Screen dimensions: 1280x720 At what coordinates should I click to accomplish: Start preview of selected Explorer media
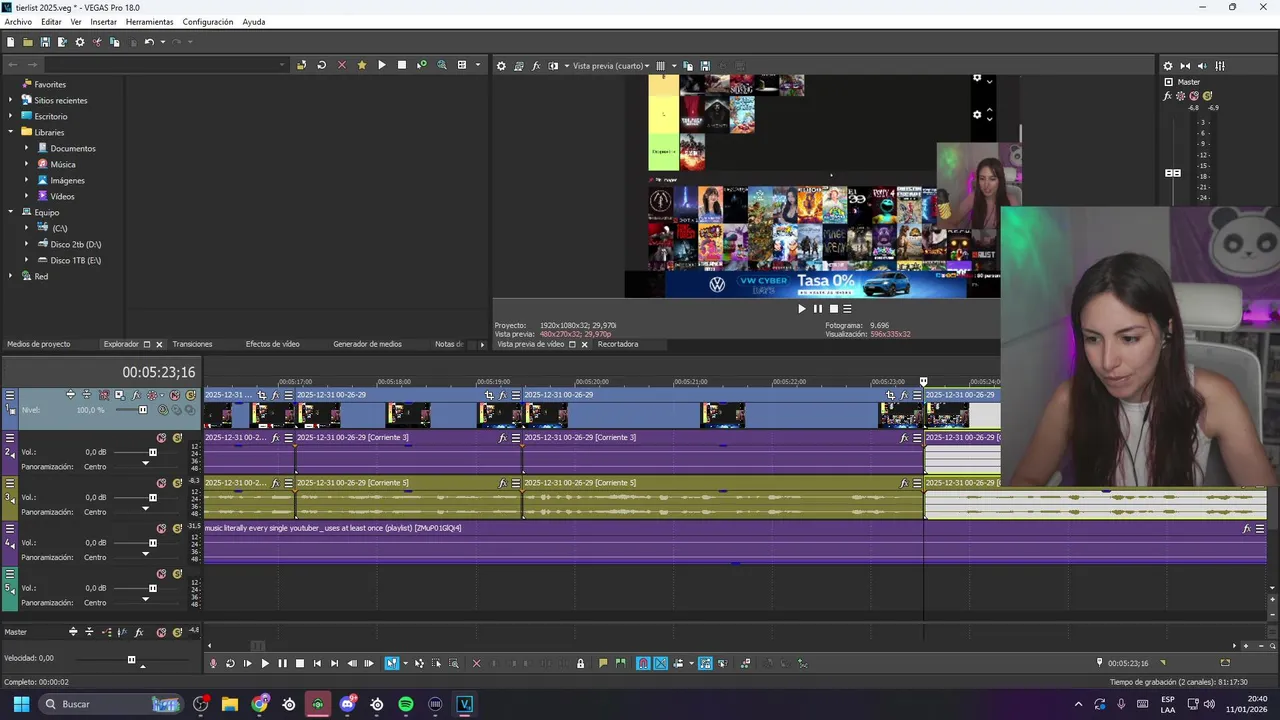point(381,65)
